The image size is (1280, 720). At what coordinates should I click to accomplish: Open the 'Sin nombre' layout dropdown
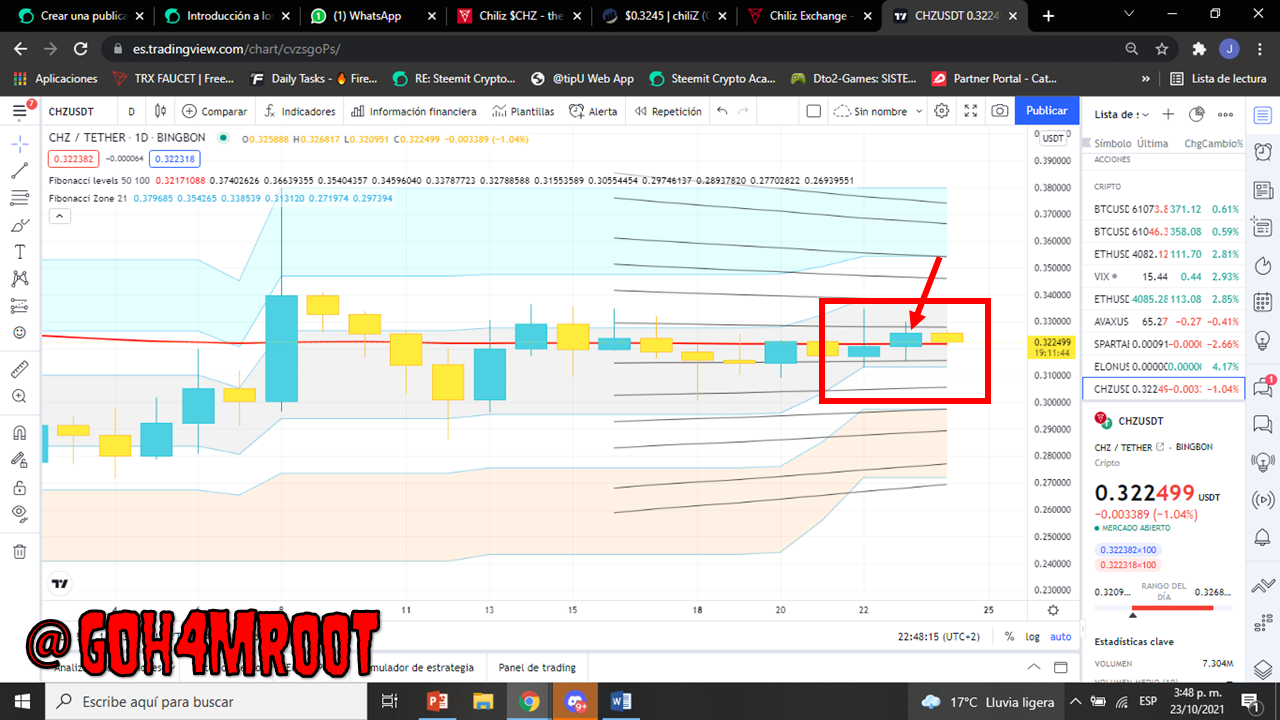click(x=878, y=111)
